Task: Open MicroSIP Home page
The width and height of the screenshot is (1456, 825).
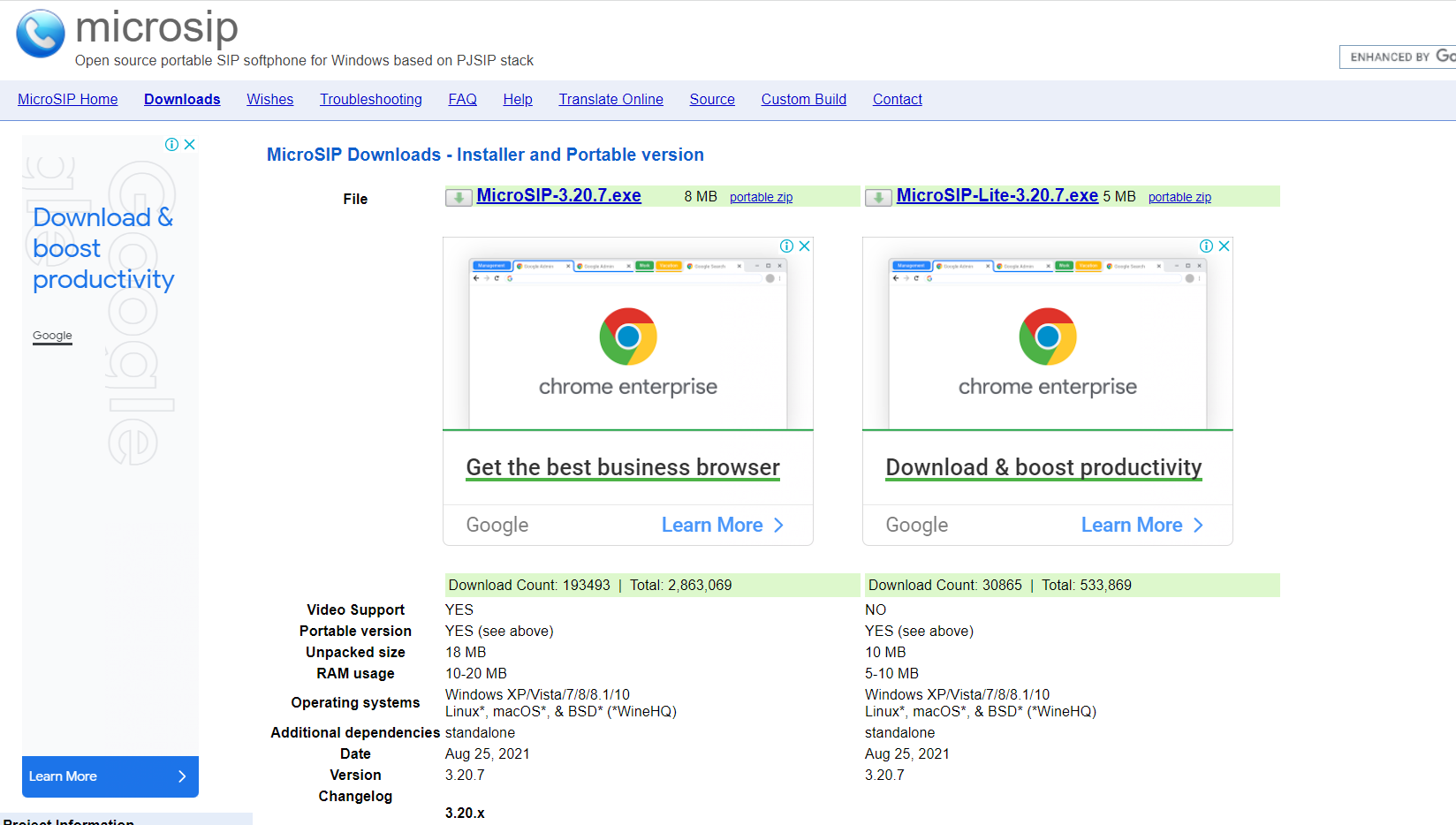Action: tap(68, 99)
